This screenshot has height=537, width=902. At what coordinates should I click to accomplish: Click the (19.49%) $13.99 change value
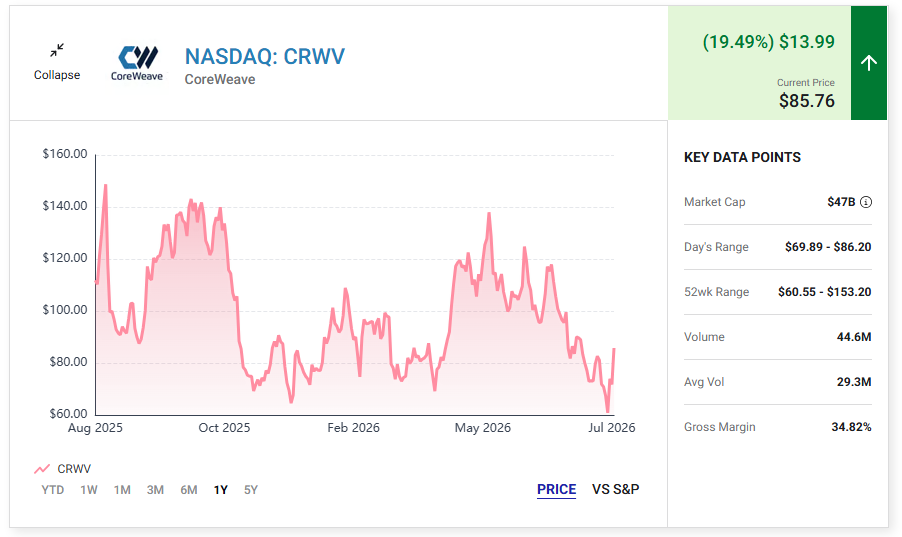(x=769, y=41)
